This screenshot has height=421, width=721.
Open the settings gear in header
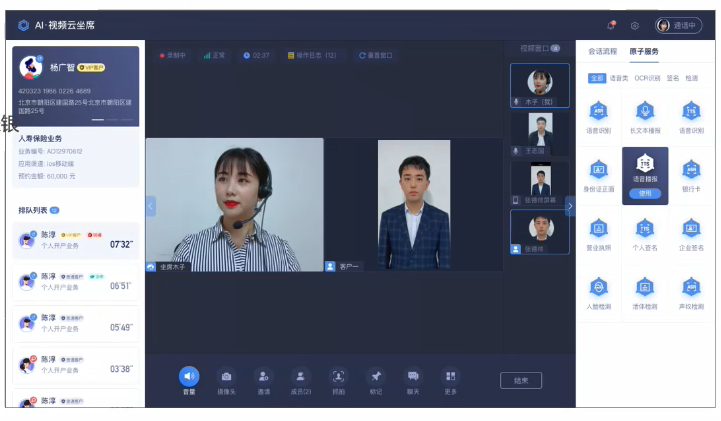[x=635, y=26]
